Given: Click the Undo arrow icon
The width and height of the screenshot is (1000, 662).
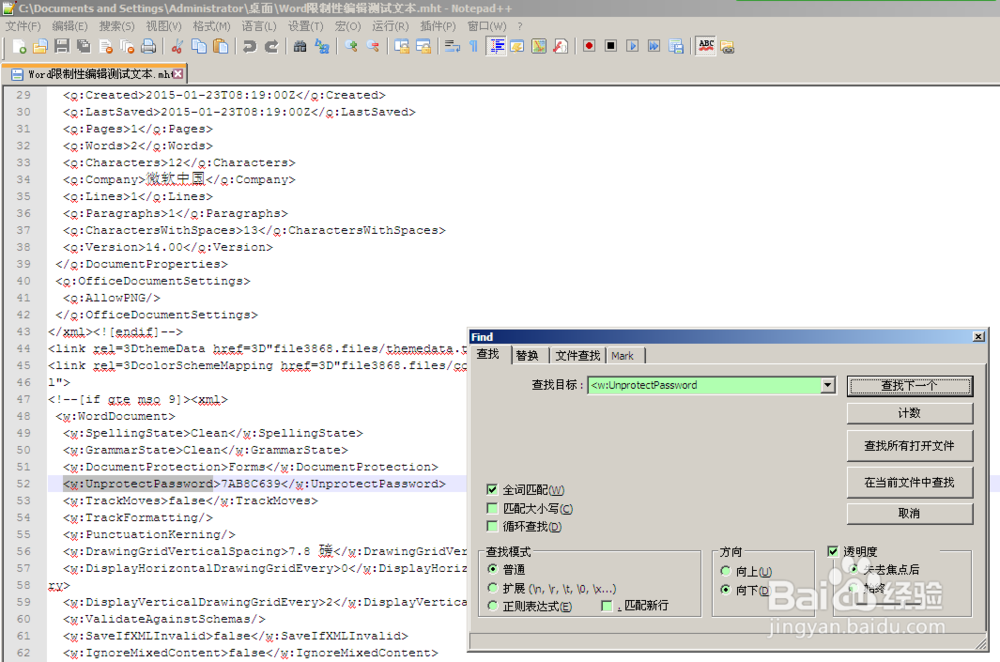Looking at the screenshot, I should (249, 47).
